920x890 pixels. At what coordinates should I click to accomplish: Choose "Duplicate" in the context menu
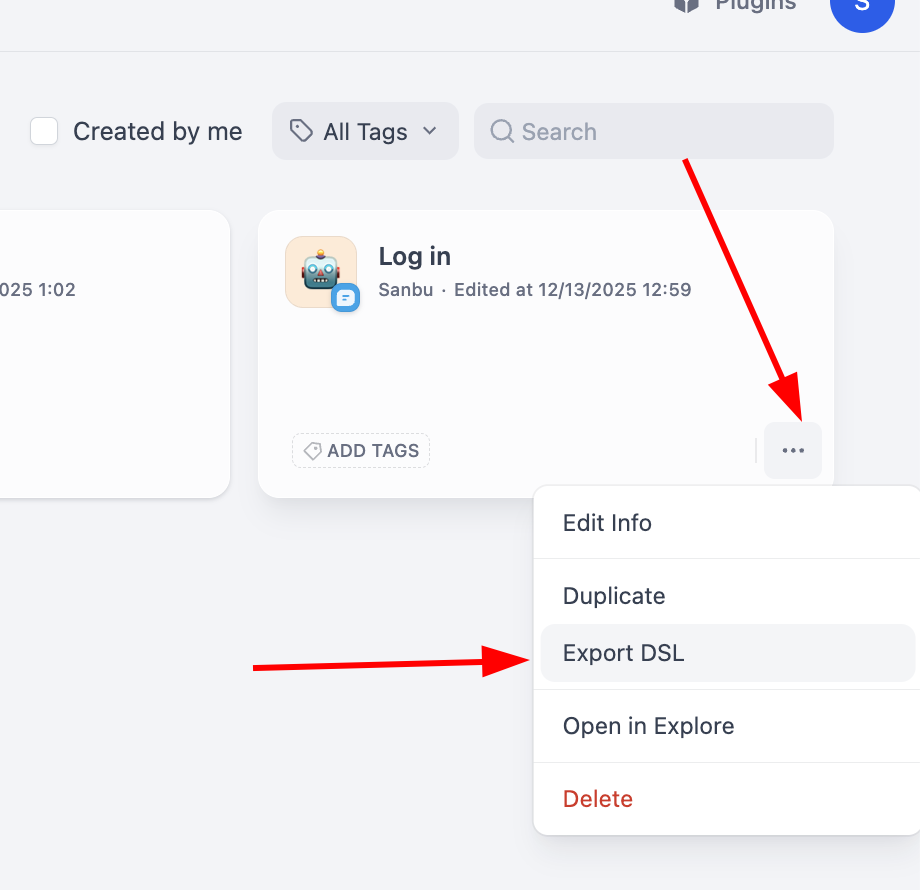point(614,596)
